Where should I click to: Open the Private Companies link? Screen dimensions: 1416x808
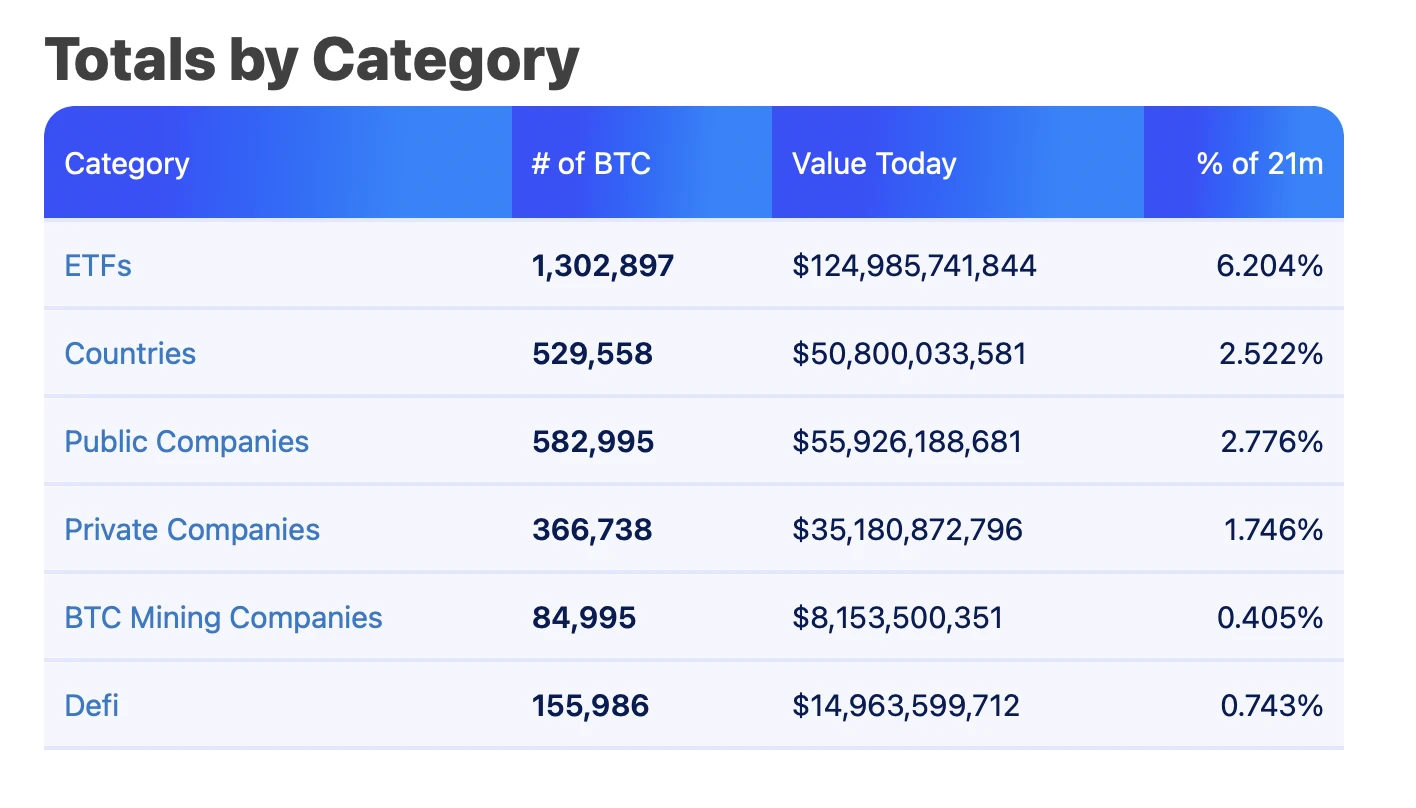pos(192,530)
